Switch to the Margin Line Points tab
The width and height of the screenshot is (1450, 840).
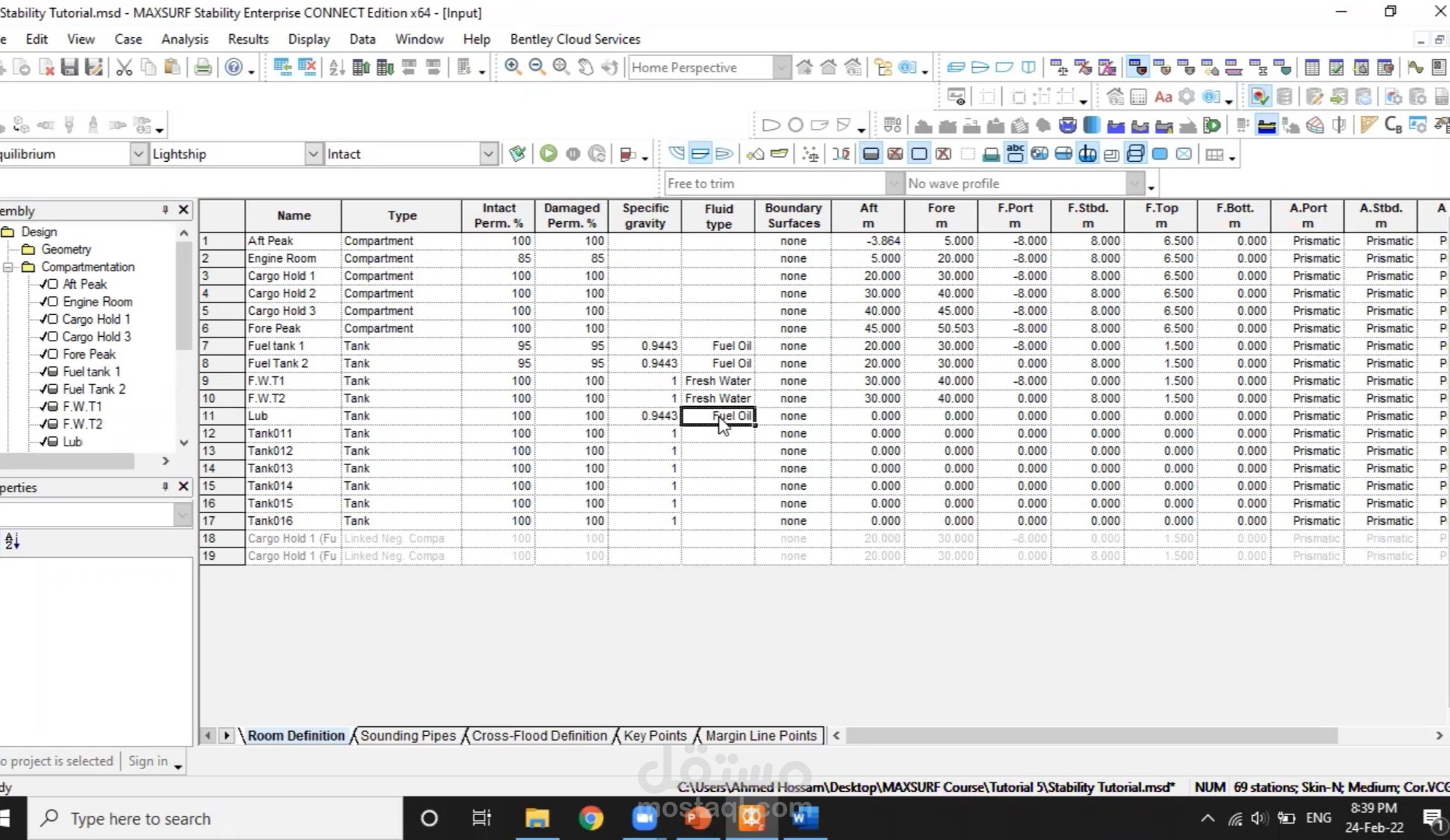(761, 736)
